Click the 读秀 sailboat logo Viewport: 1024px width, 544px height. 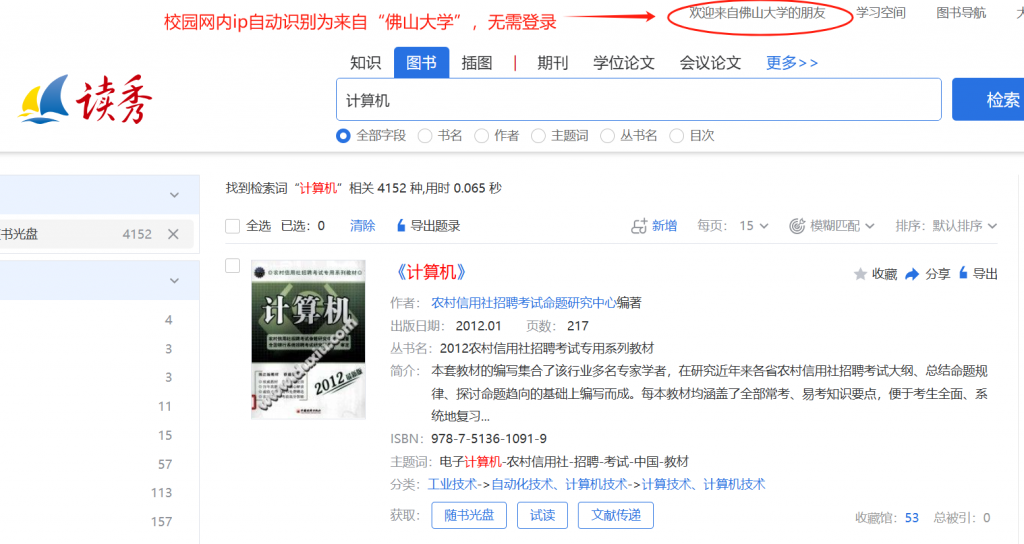click(x=85, y=99)
